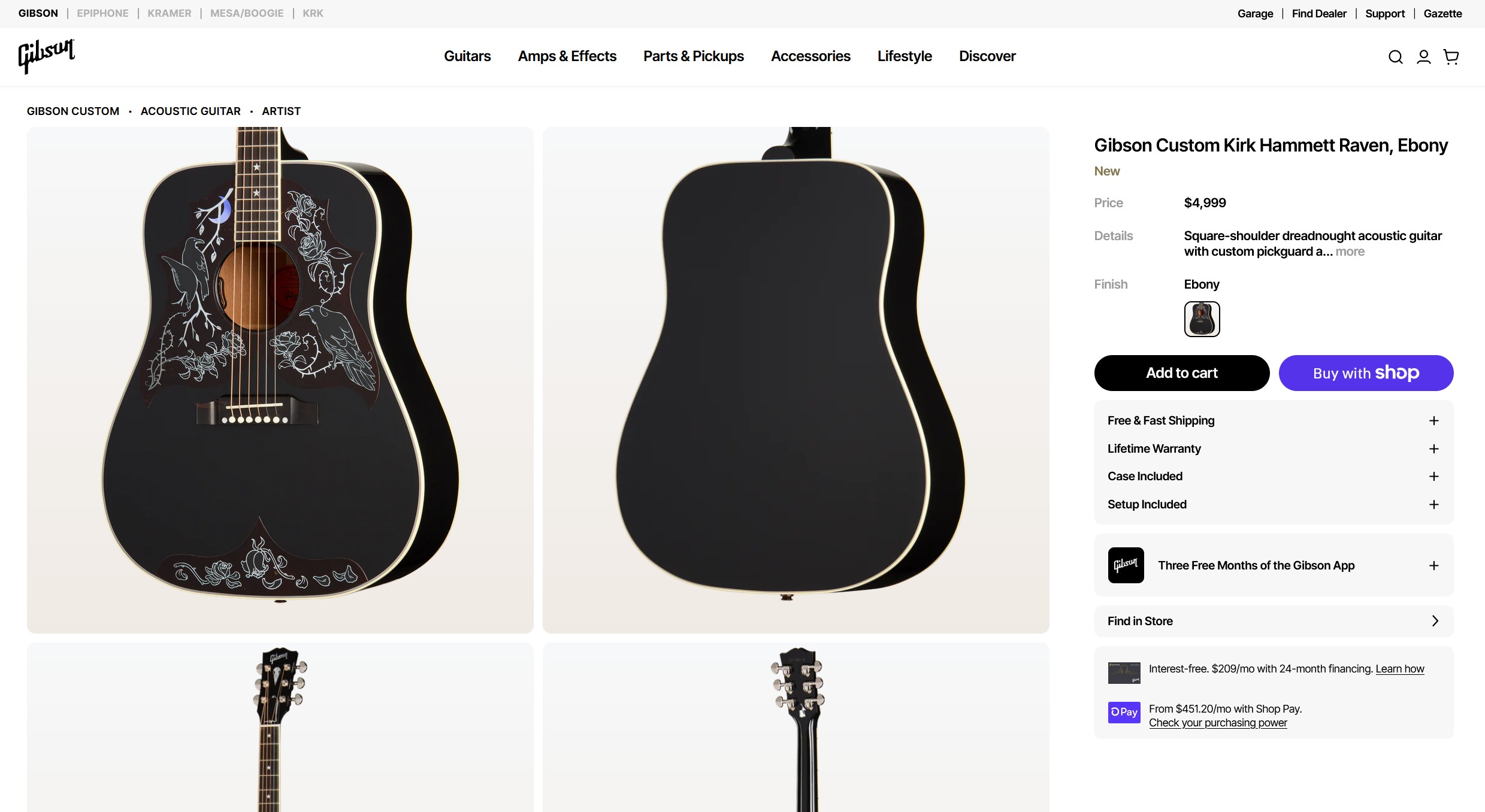Select the Ebony finish swatch

click(1202, 319)
